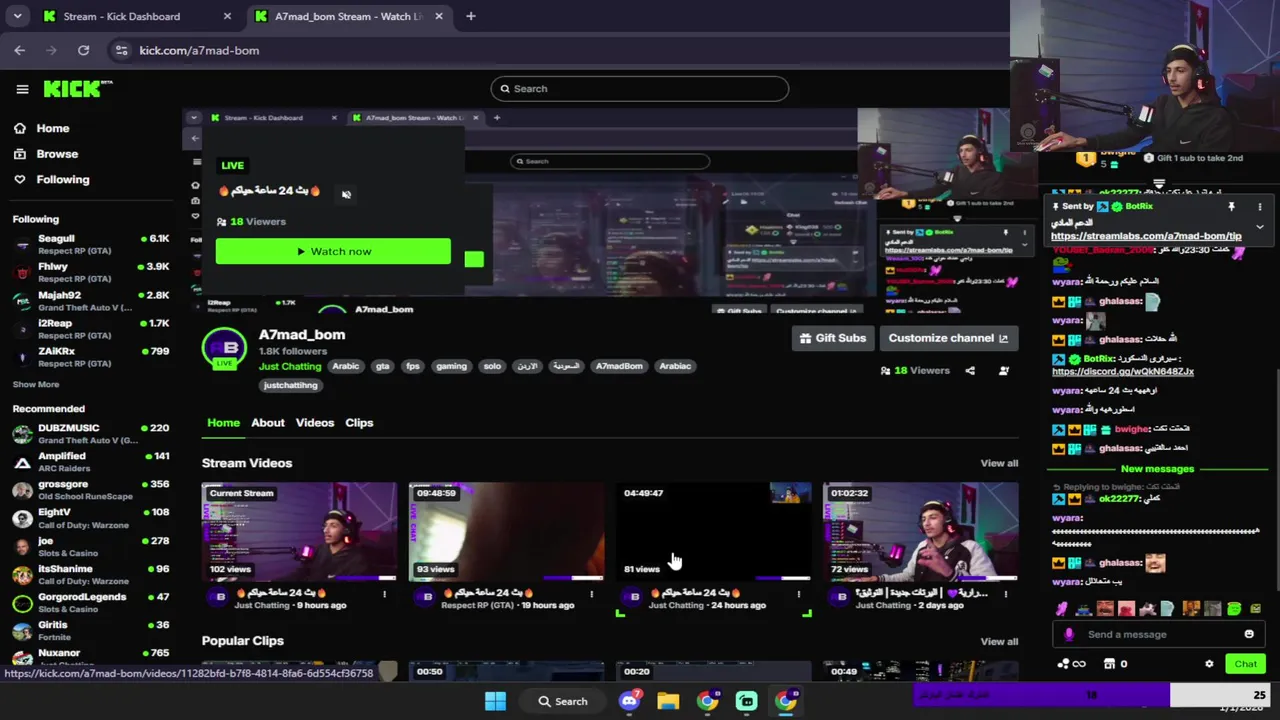Click the Kick search field
1280x720 pixels.
point(639,89)
